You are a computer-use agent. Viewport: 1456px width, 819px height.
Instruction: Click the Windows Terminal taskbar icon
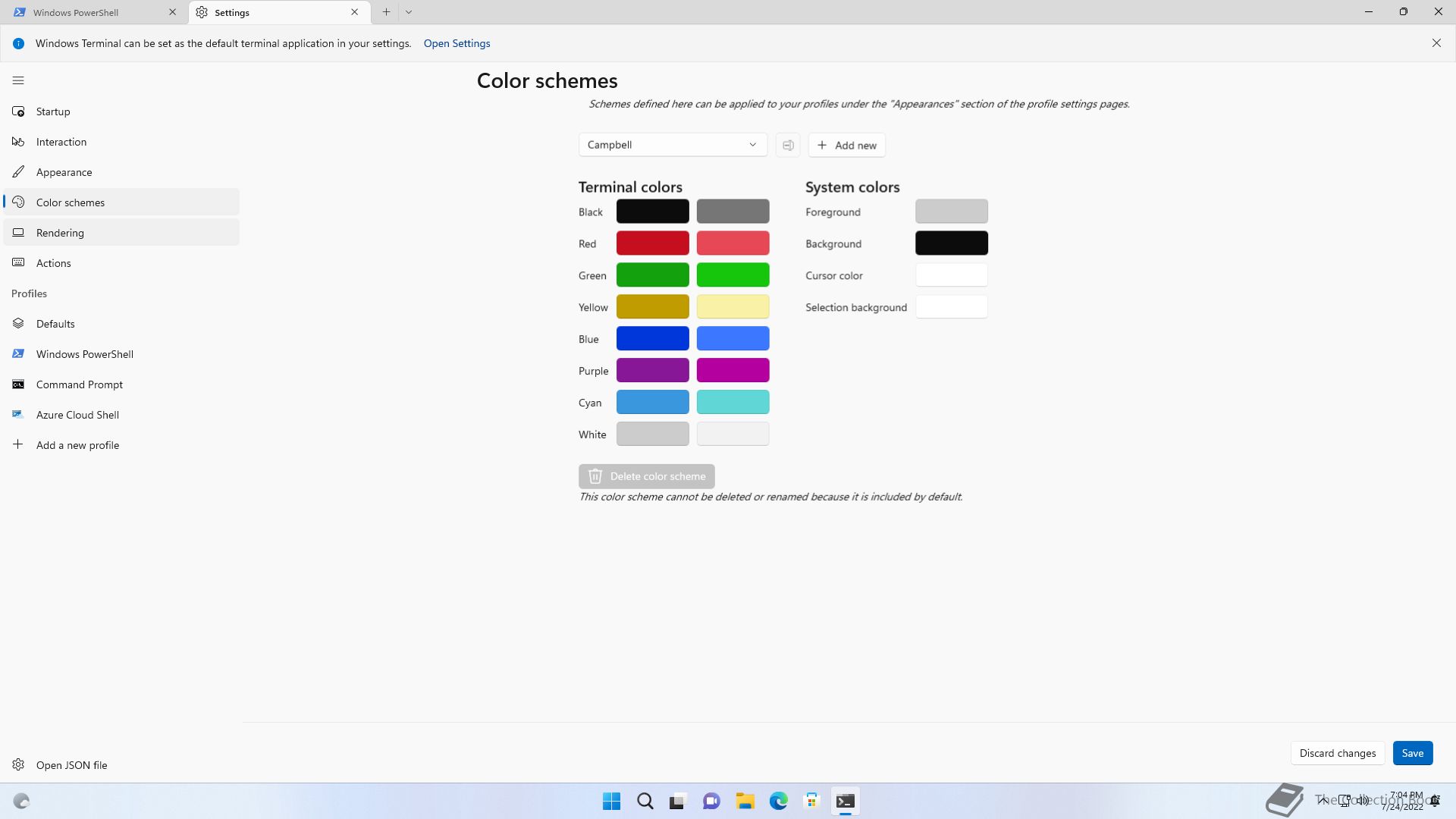click(x=845, y=801)
